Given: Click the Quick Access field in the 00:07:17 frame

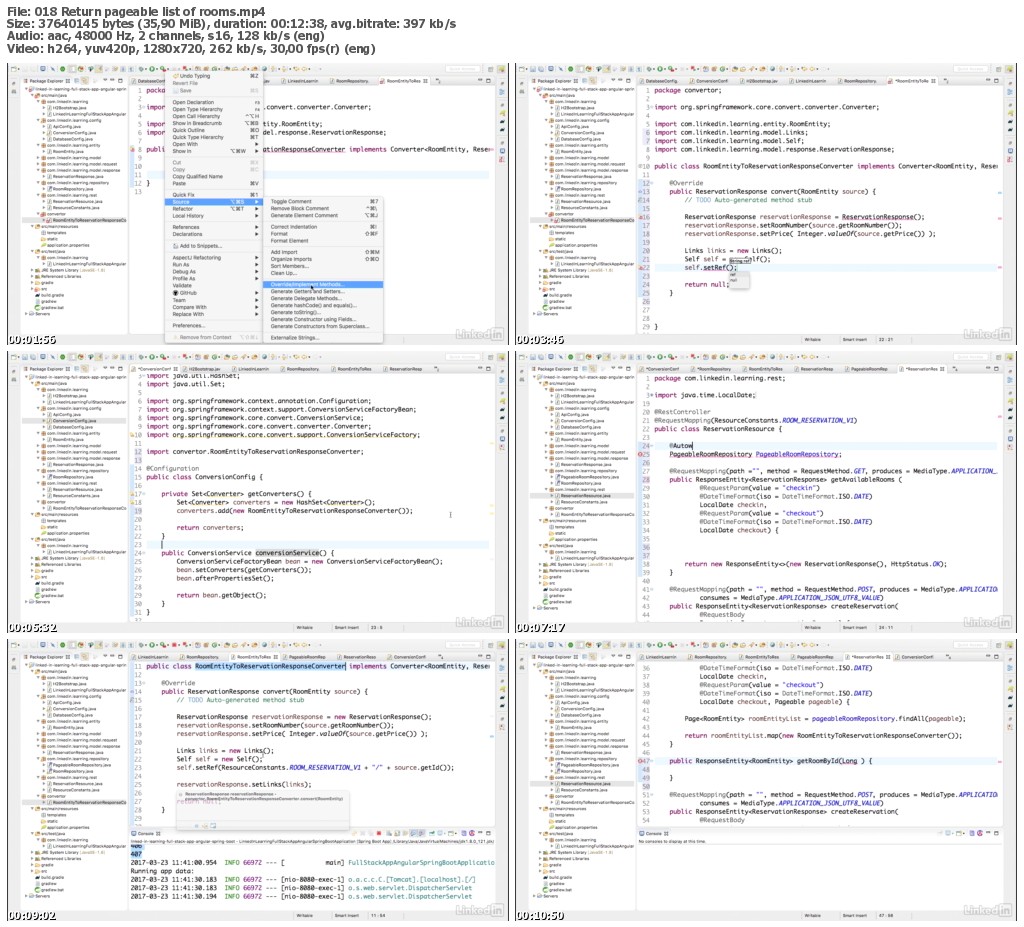Looking at the screenshot, I should click(x=970, y=357).
